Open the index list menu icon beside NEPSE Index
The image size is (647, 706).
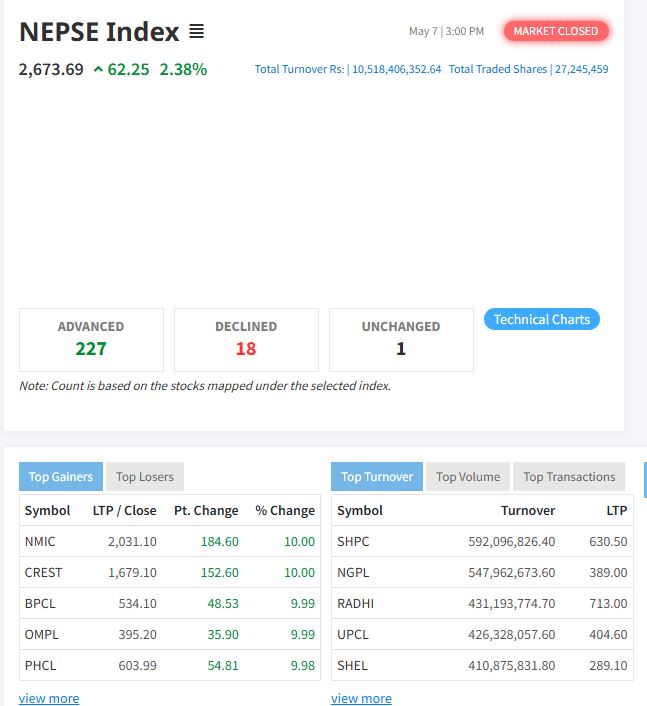tap(196, 31)
